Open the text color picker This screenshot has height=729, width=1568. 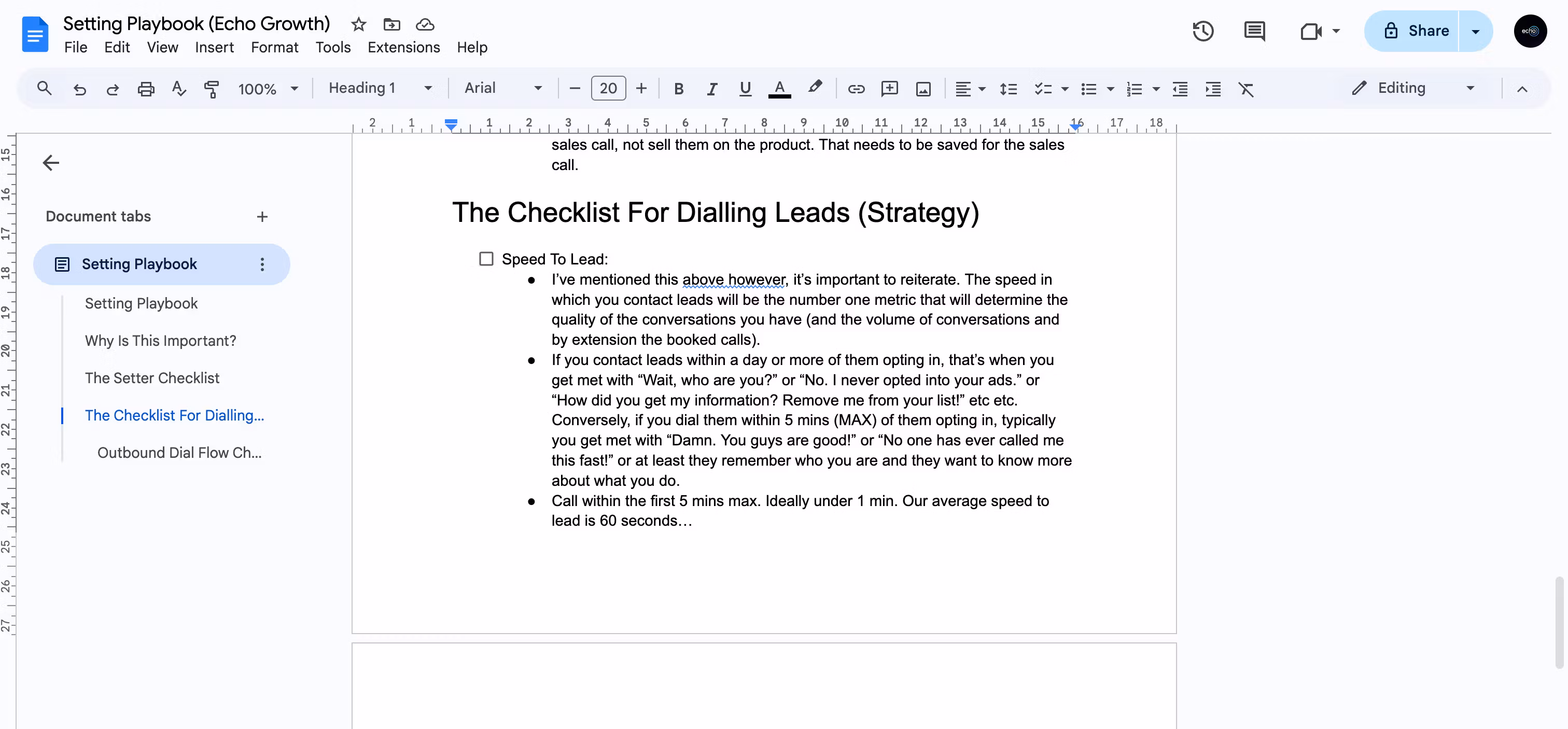click(779, 89)
